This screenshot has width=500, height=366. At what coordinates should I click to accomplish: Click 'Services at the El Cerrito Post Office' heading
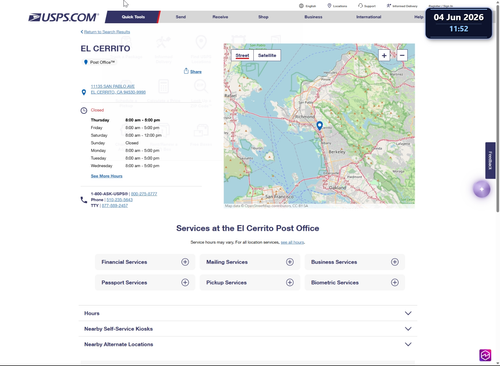pos(248,228)
